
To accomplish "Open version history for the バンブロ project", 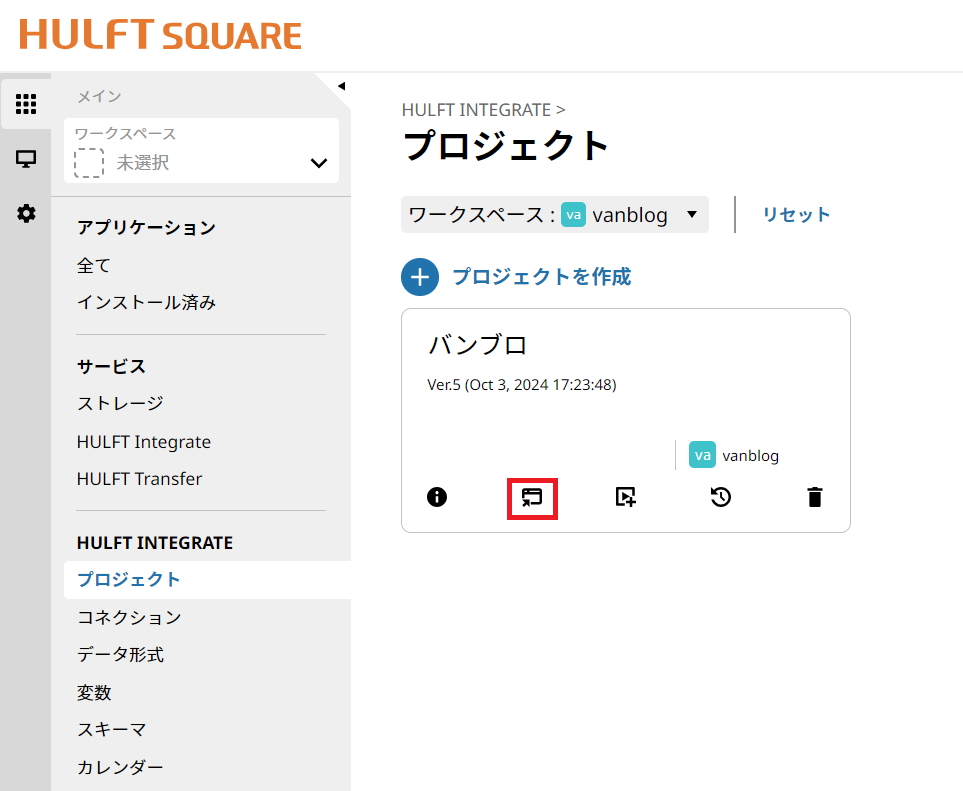I will coord(720,497).
